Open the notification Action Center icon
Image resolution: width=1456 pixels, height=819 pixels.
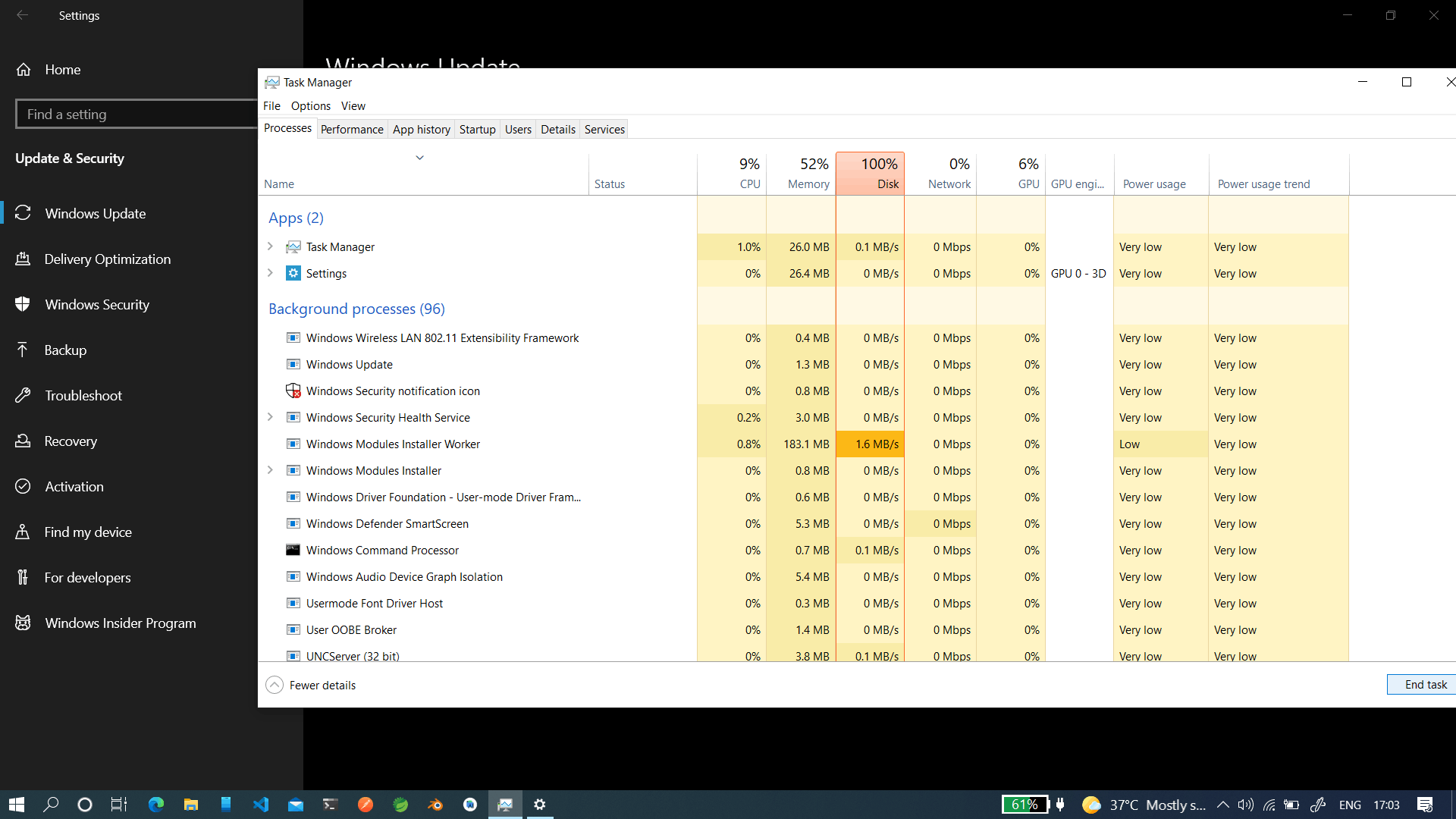point(1425,805)
